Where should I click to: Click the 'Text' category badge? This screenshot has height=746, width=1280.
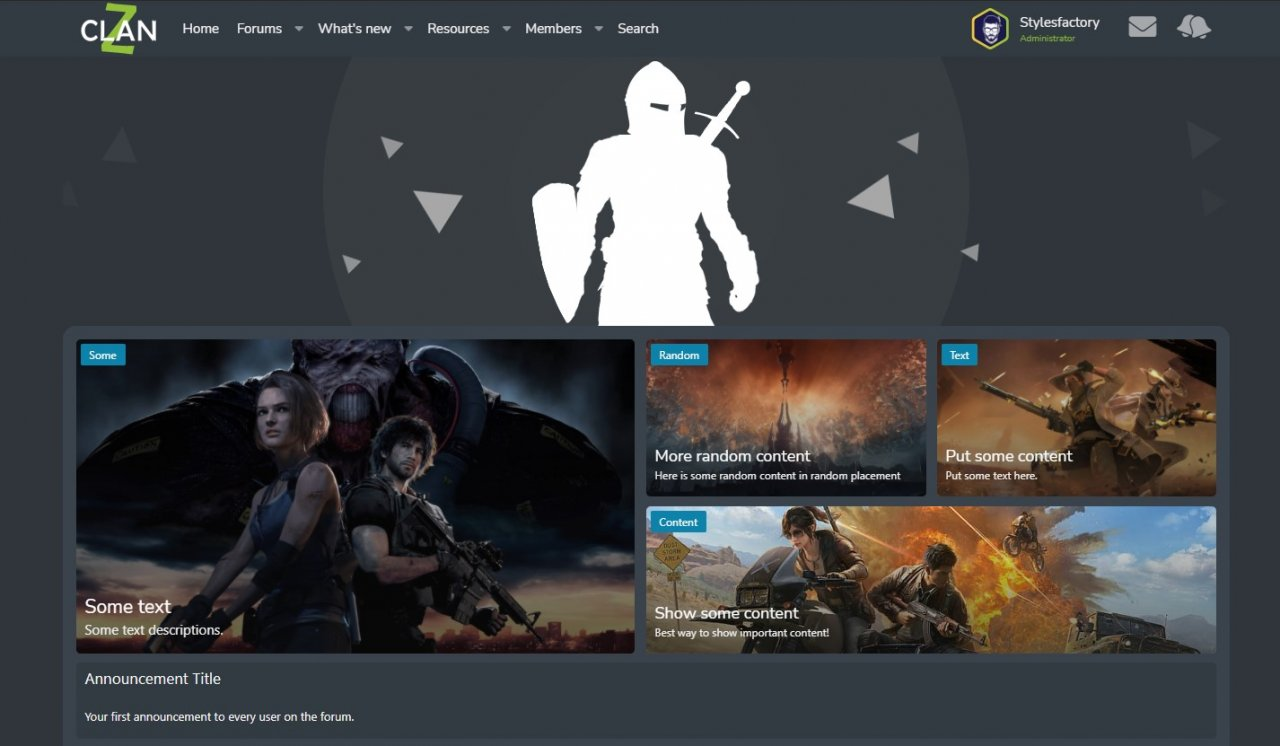point(959,355)
